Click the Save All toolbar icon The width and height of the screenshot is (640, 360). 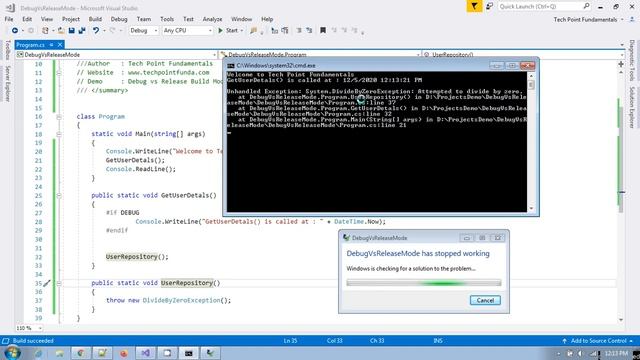tap(82, 31)
